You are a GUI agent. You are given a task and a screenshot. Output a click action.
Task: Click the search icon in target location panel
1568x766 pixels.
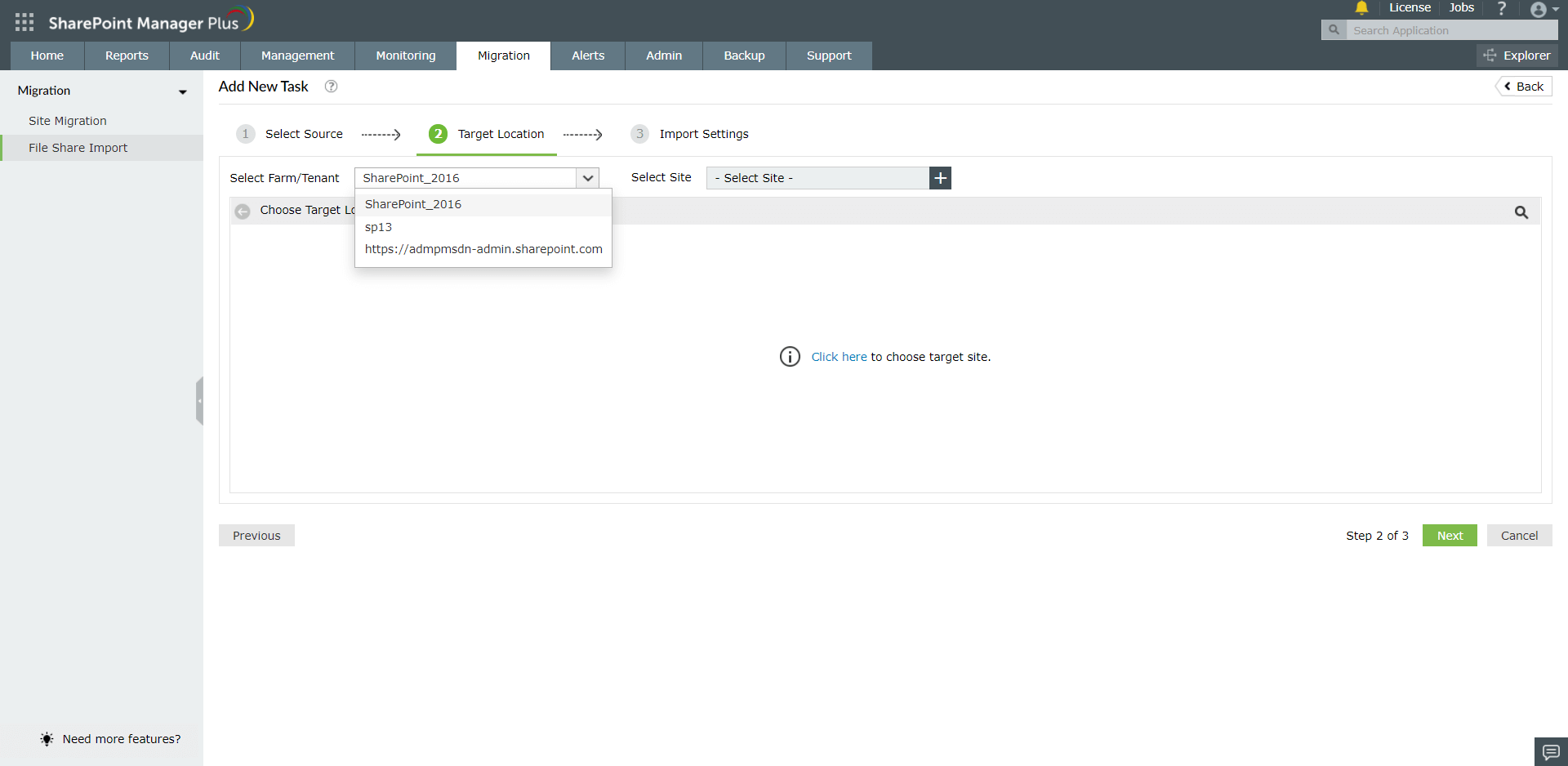[x=1521, y=212]
